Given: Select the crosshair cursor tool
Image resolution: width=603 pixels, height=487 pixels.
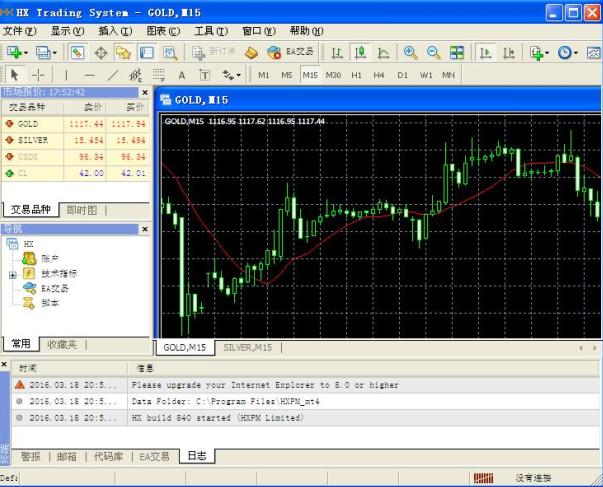Looking at the screenshot, I should [x=39, y=75].
